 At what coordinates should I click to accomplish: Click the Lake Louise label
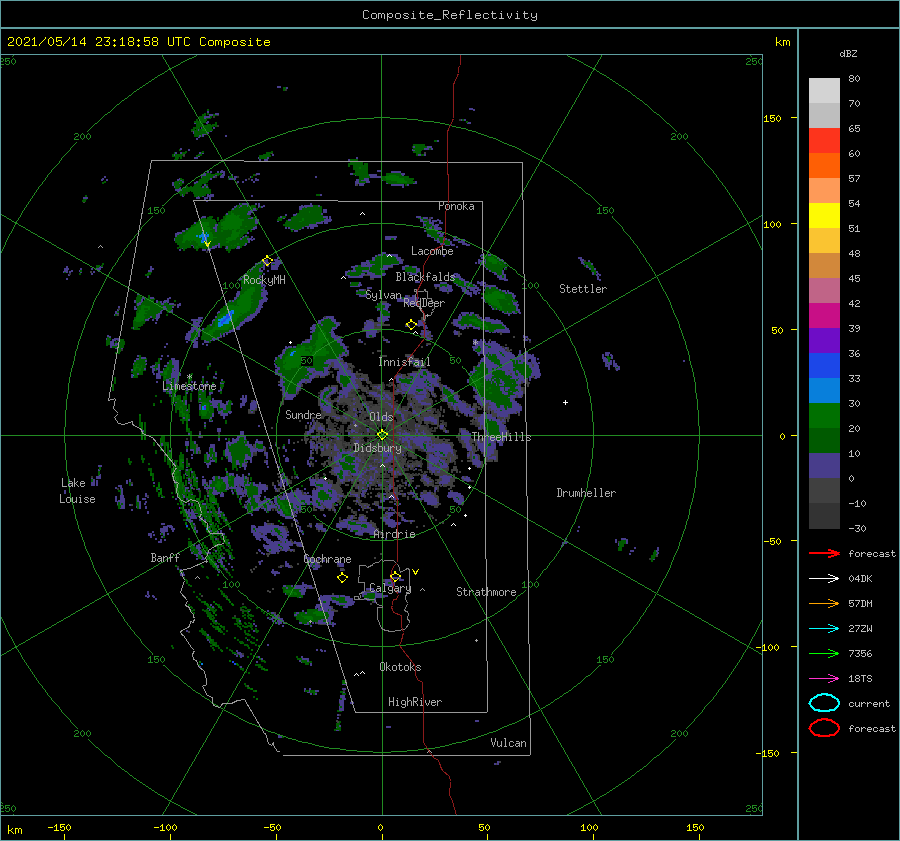[x=77, y=491]
